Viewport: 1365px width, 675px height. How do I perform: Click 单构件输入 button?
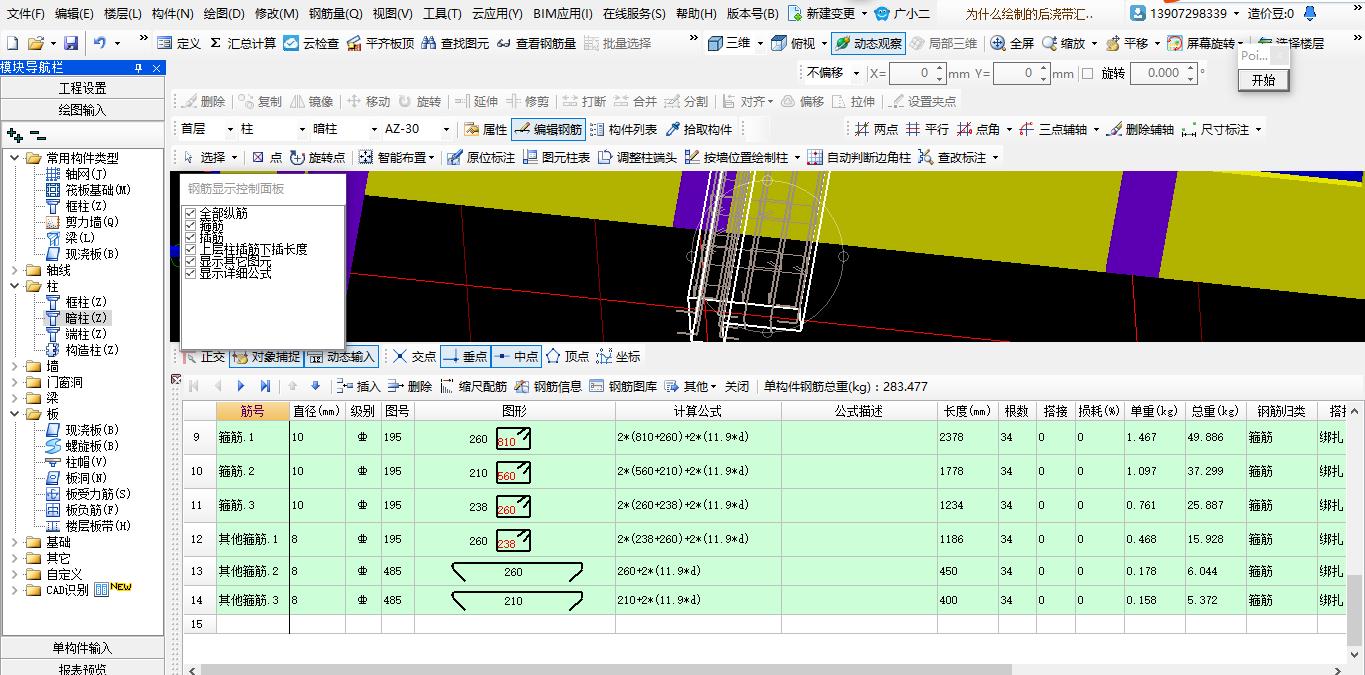(82, 648)
